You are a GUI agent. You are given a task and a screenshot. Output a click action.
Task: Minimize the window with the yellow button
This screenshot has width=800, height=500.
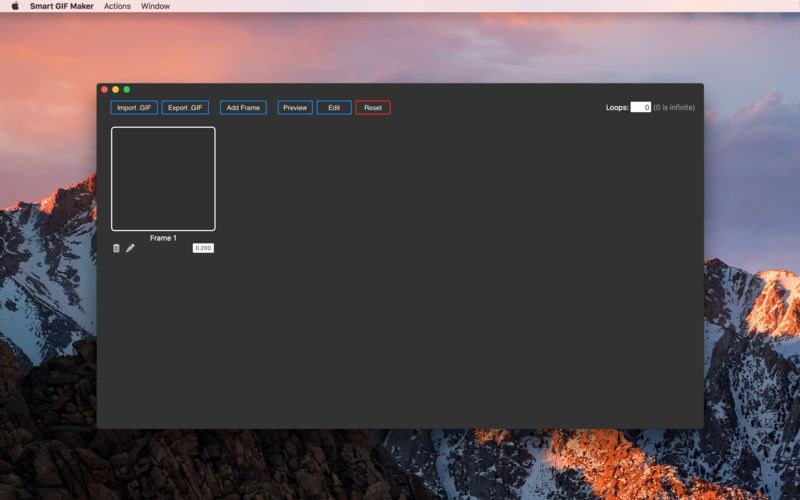116,89
